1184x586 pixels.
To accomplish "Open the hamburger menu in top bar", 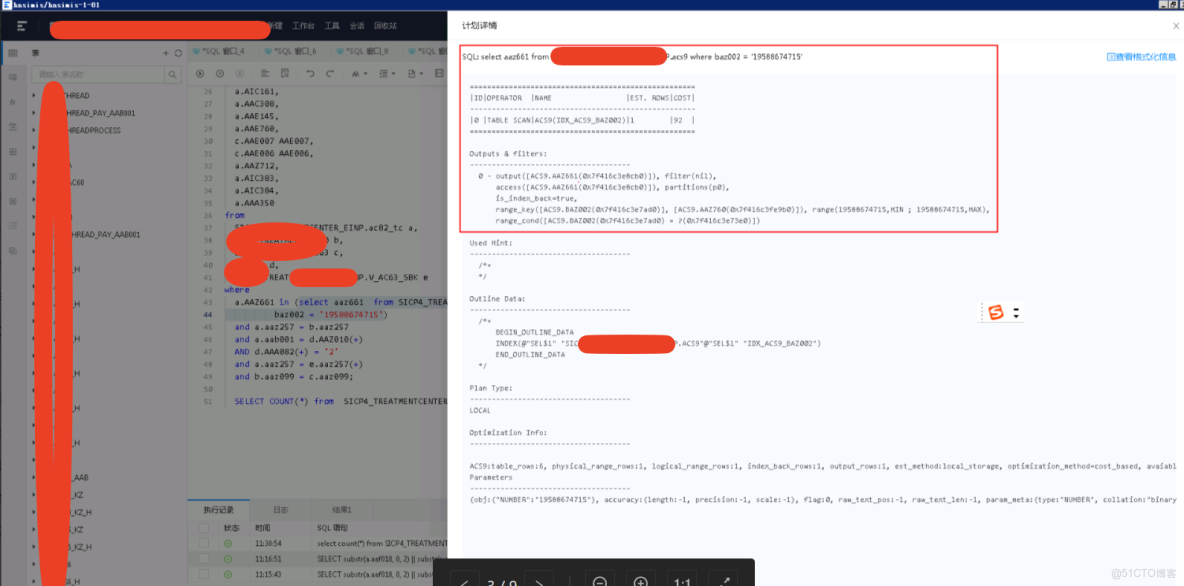I will tap(22, 26).
